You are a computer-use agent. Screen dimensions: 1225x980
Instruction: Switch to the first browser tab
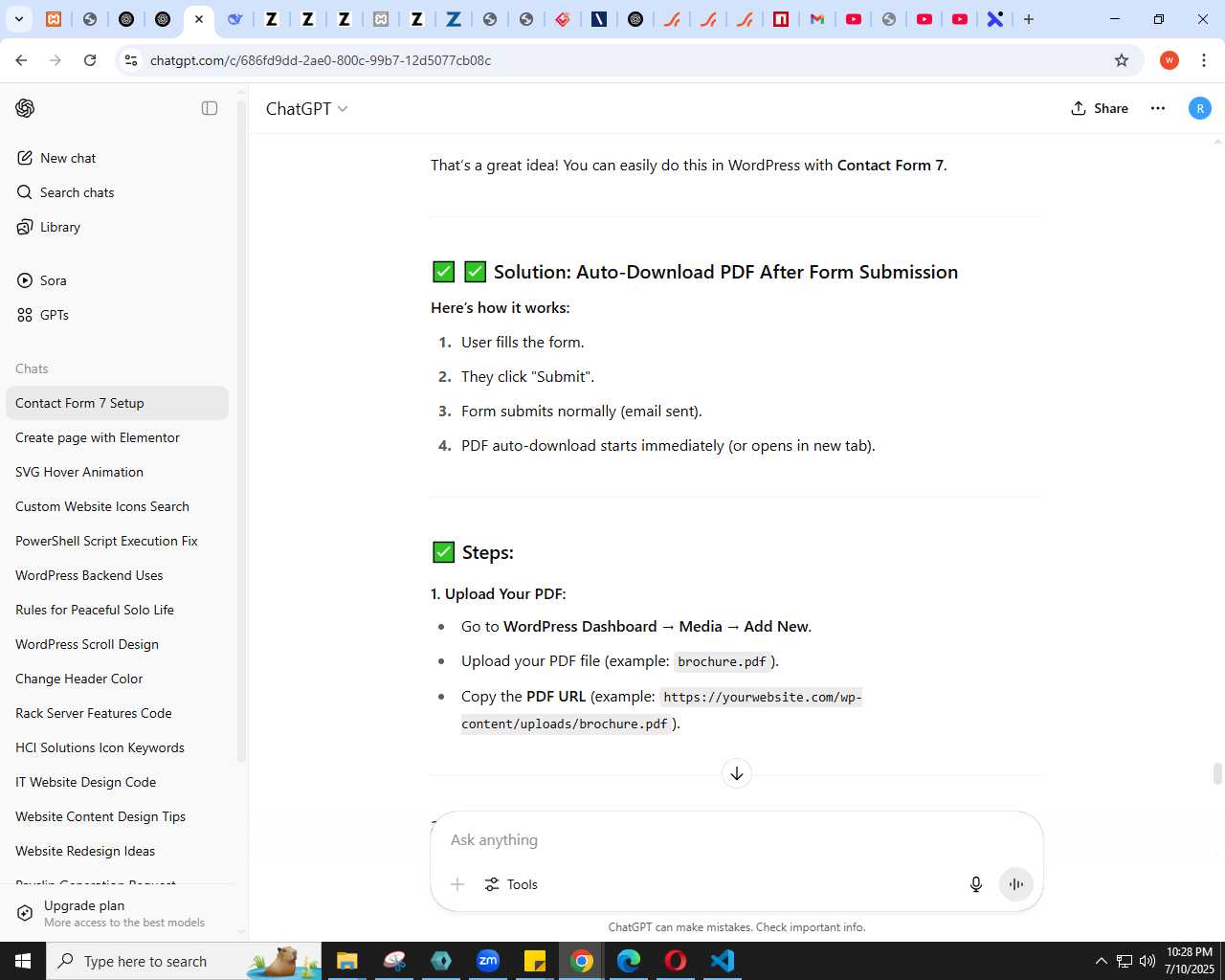tap(54, 19)
